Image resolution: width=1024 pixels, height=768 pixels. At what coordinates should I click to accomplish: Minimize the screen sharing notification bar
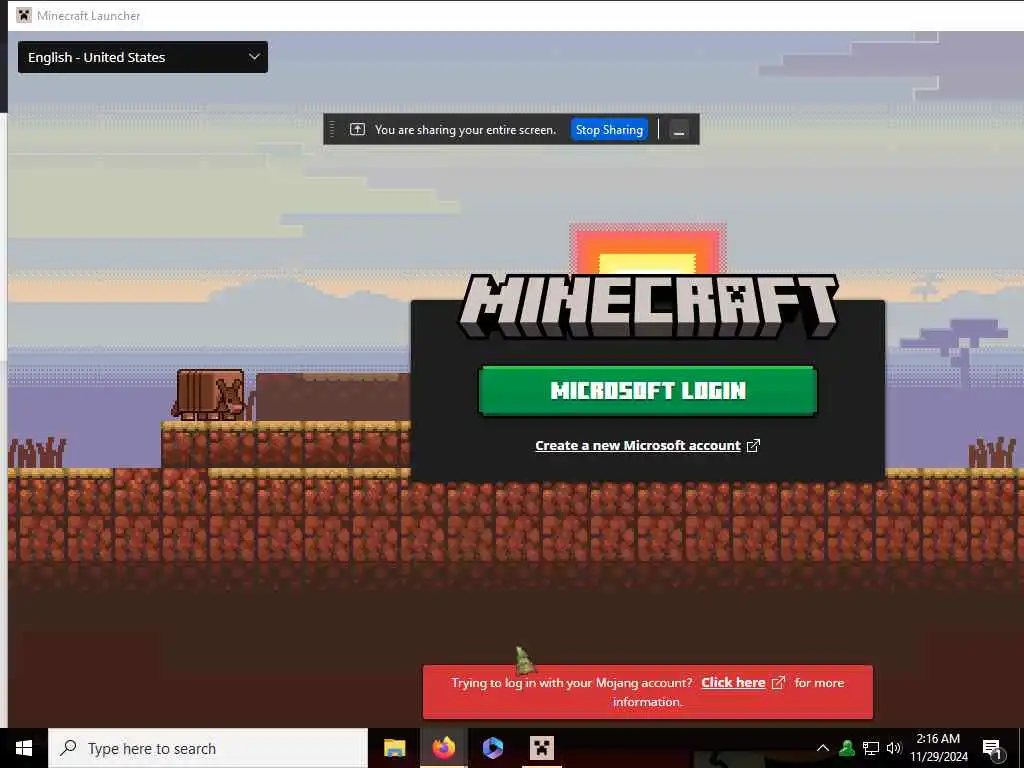click(x=679, y=130)
